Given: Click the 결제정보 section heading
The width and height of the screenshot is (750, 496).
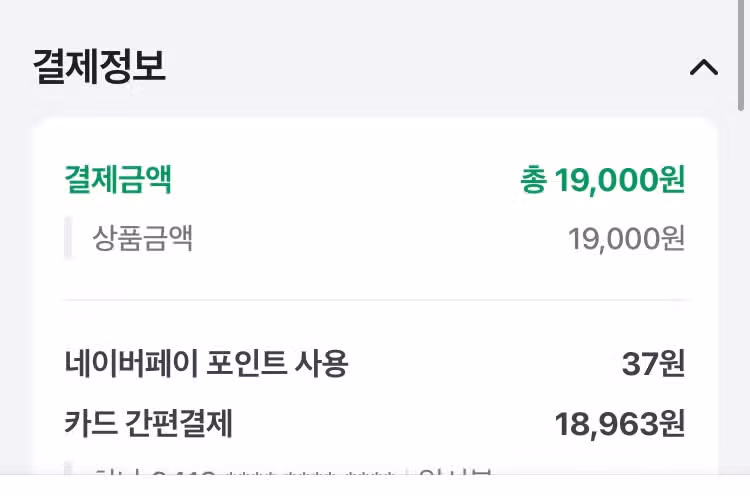Looking at the screenshot, I should (99, 66).
